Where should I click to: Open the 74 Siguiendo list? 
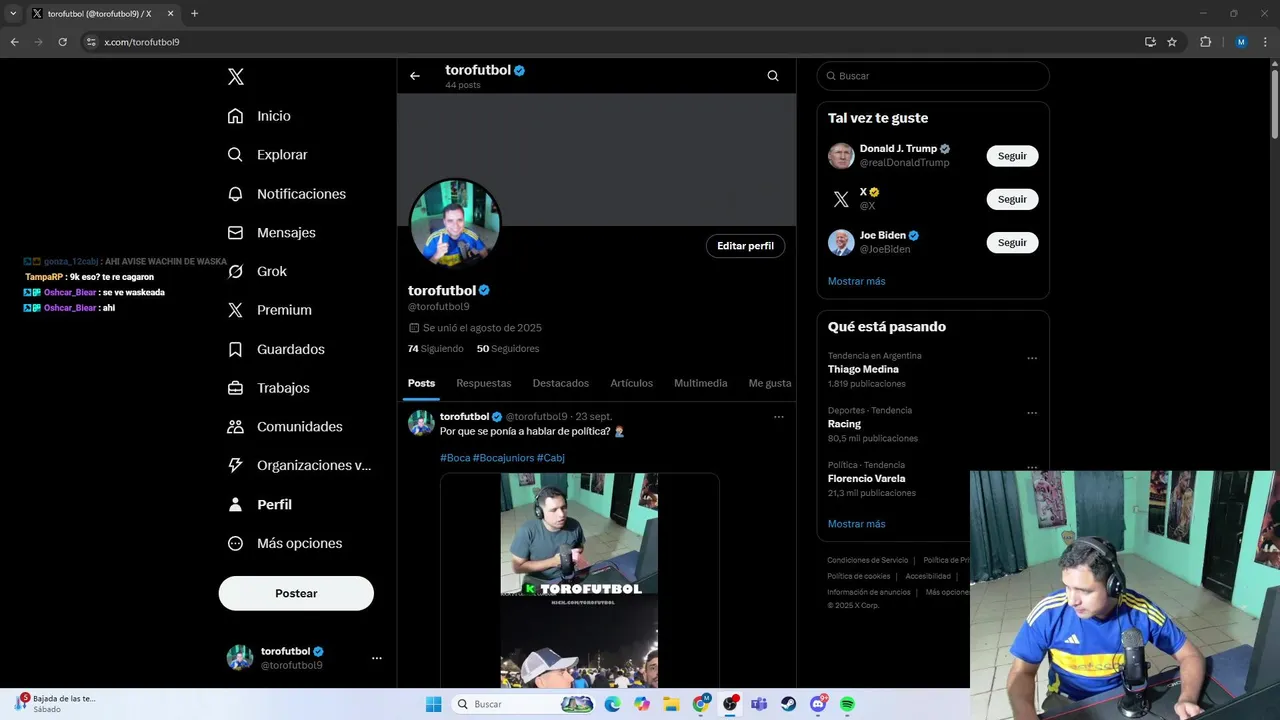pos(436,349)
